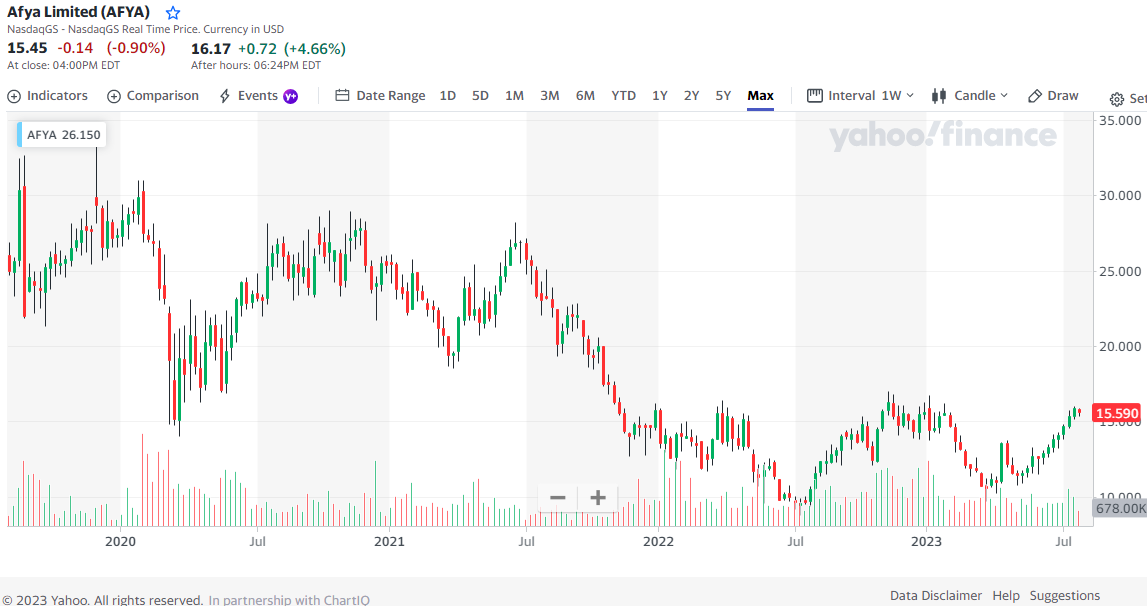Click the Indicators plus circle icon
The width and height of the screenshot is (1147, 606).
(x=14, y=97)
